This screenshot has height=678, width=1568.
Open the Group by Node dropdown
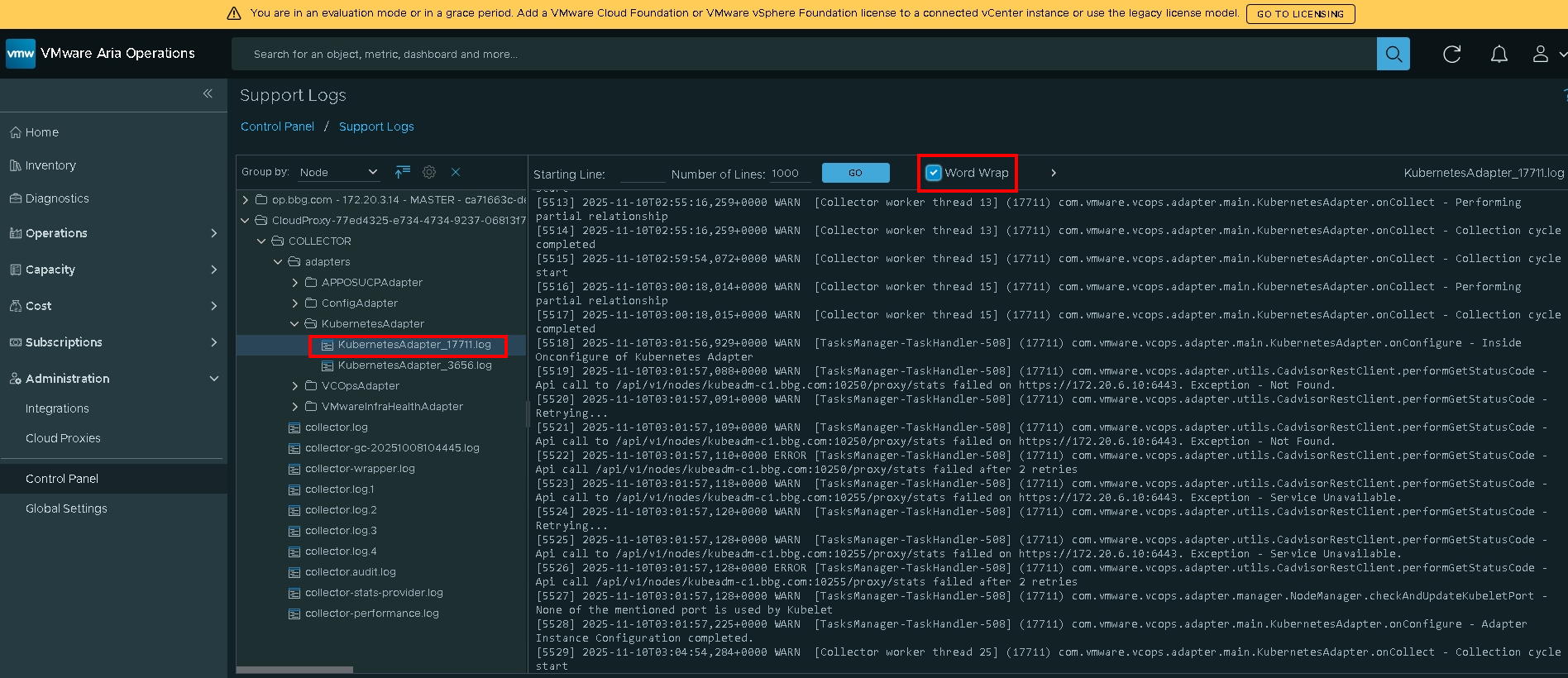pos(338,172)
